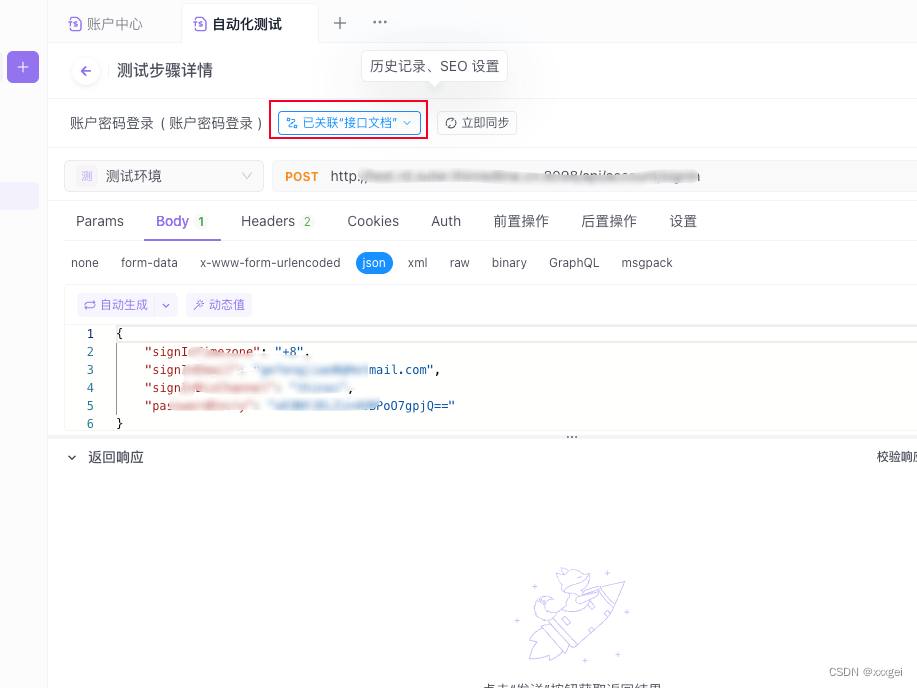Select the none body type
Viewport: 917px width, 688px height.
(x=85, y=263)
